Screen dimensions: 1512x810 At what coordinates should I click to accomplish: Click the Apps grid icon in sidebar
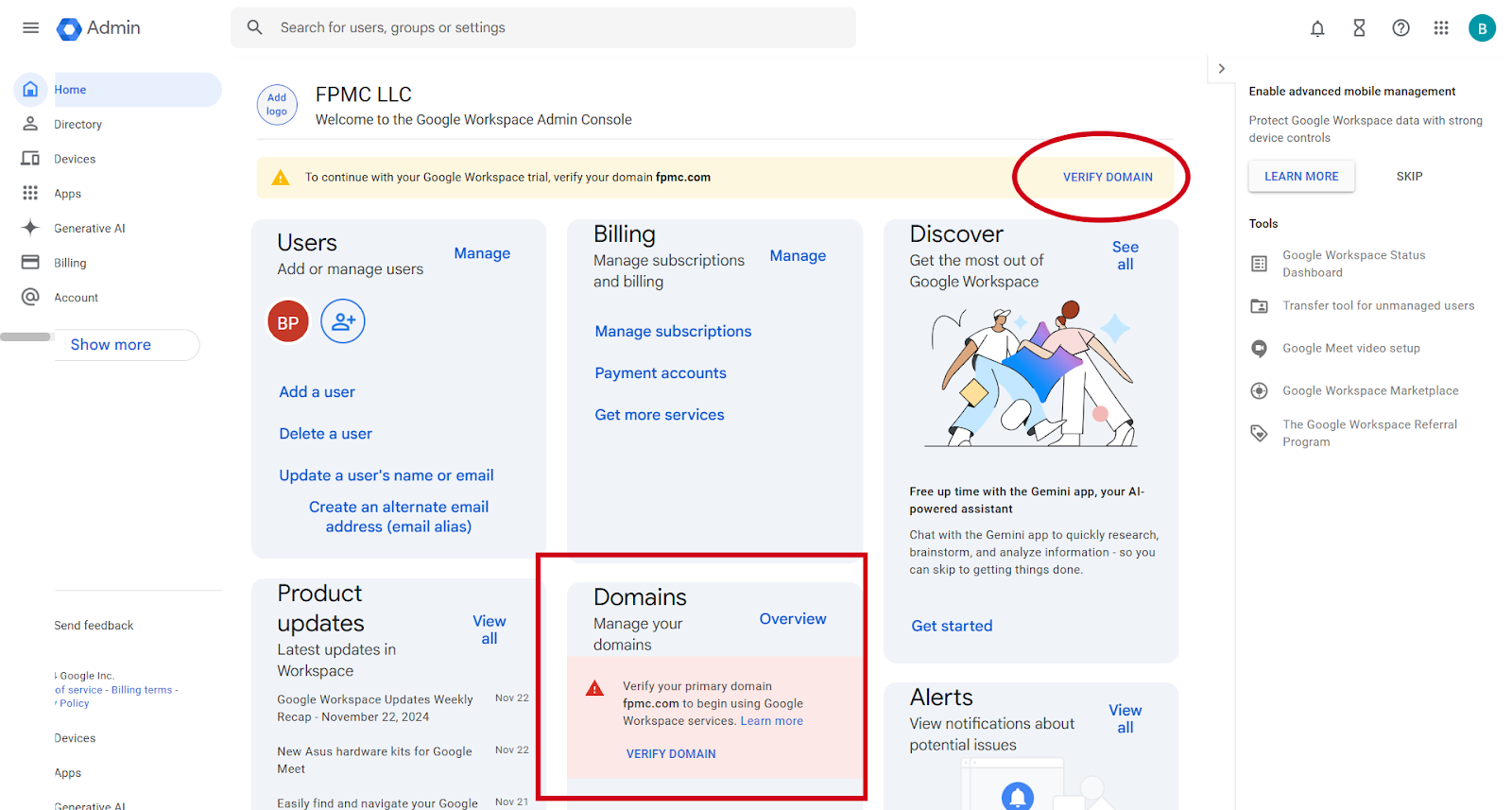click(x=30, y=193)
